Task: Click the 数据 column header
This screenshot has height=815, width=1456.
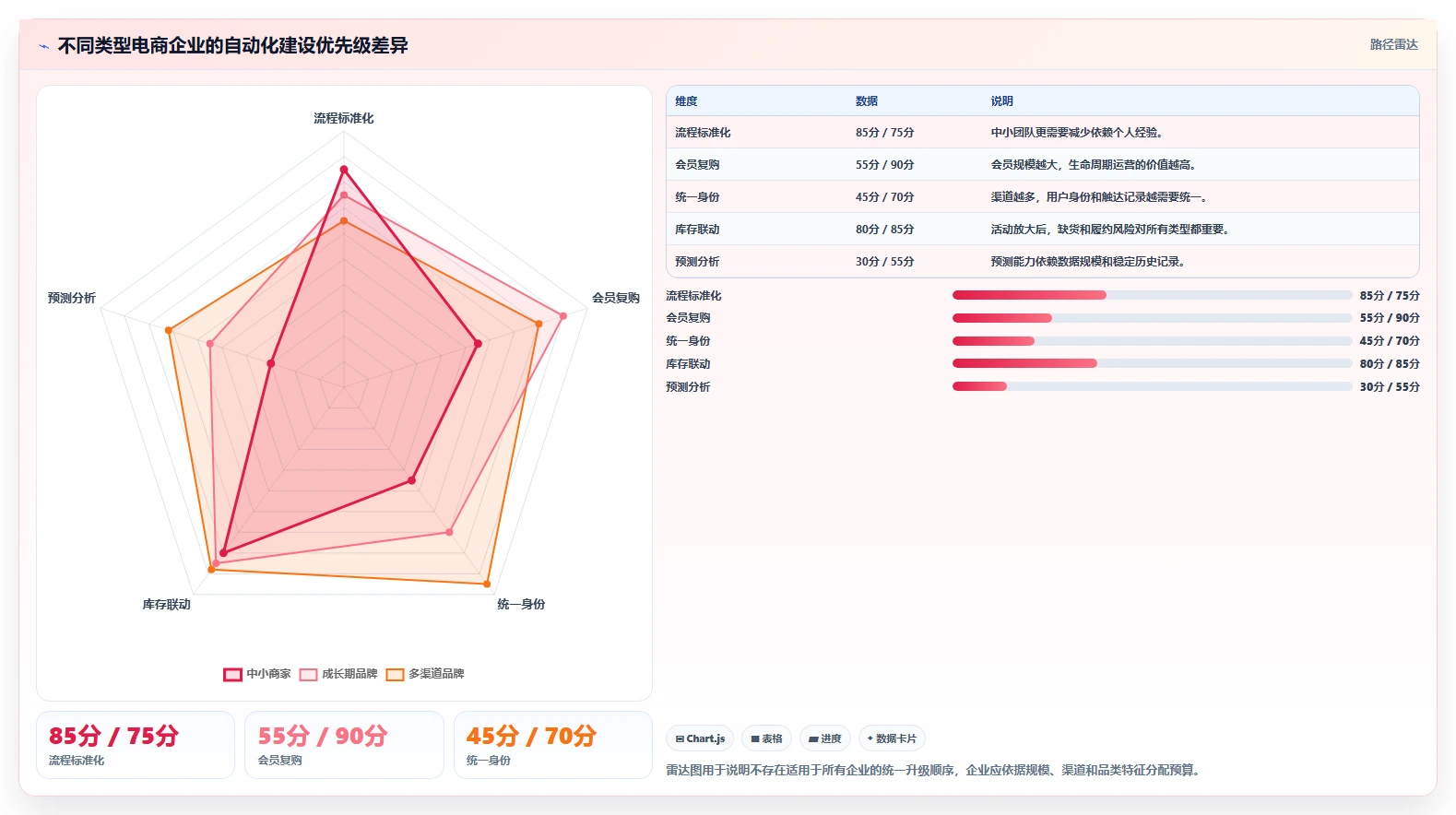Action: [867, 101]
